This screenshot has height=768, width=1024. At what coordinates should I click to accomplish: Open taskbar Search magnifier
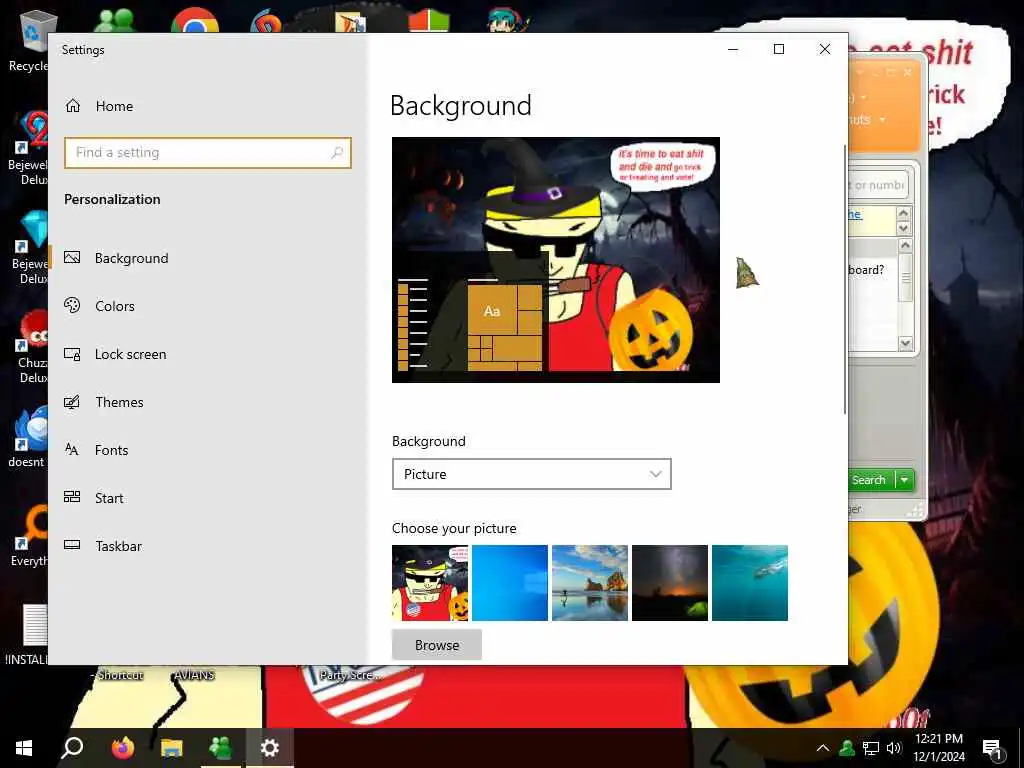(72, 748)
